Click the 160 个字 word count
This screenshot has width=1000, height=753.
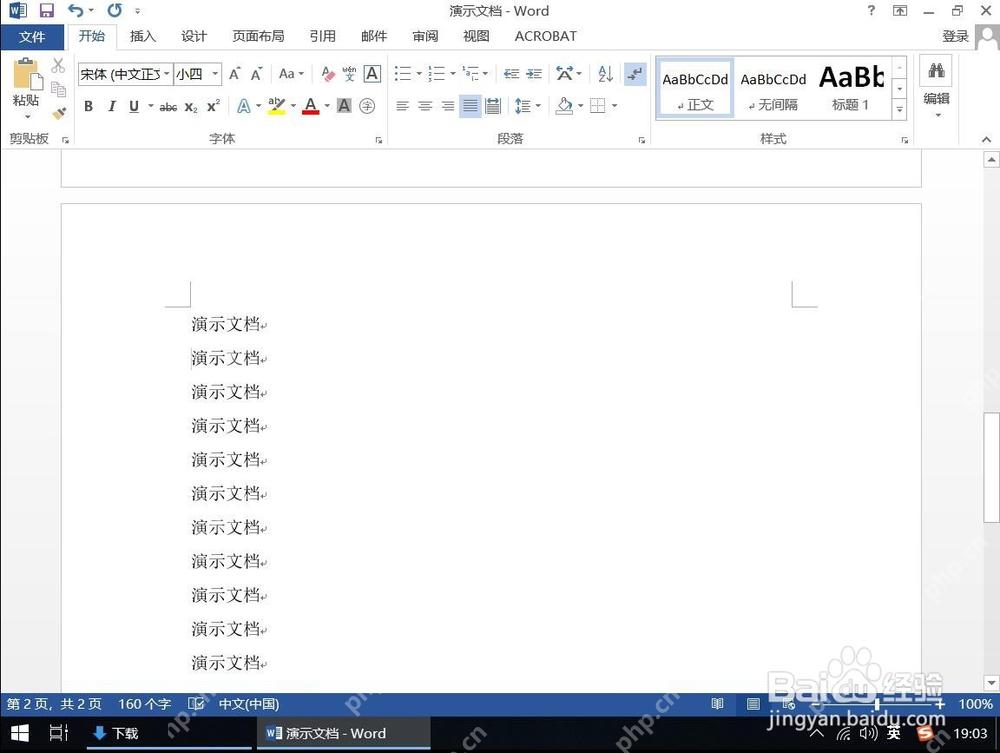click(x=144, y=703)
